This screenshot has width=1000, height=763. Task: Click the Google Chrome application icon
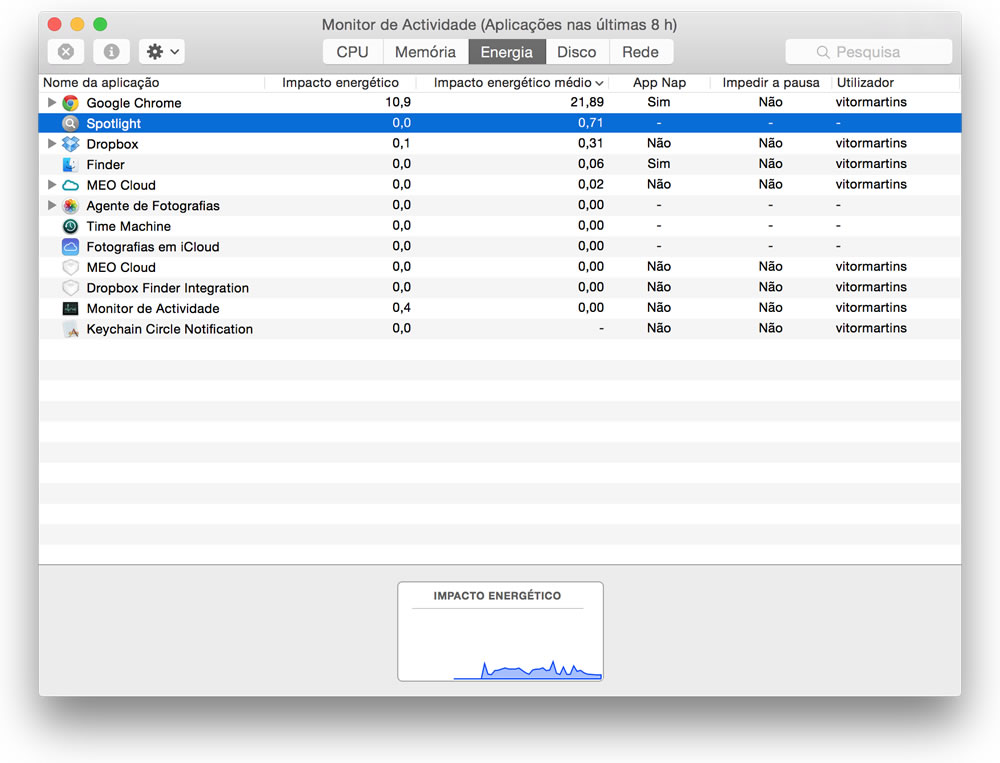[70, 102]
